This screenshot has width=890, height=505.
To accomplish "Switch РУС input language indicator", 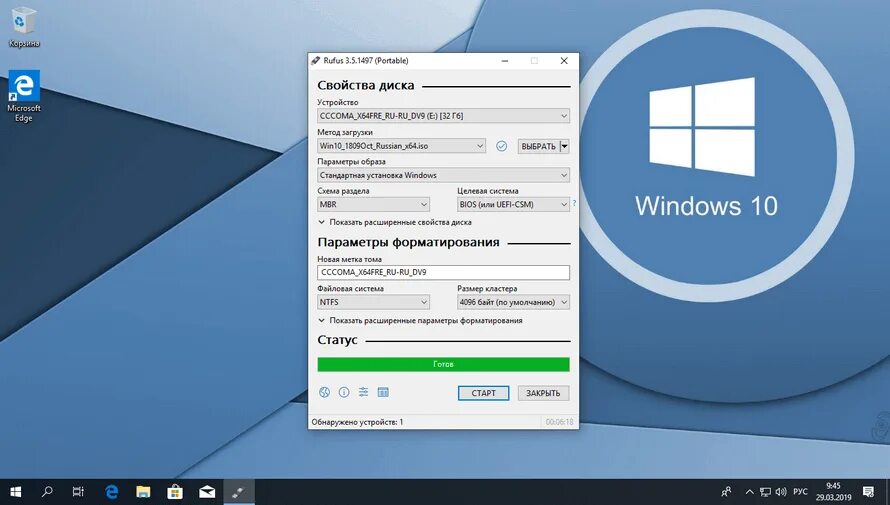I will click(800, 492).
